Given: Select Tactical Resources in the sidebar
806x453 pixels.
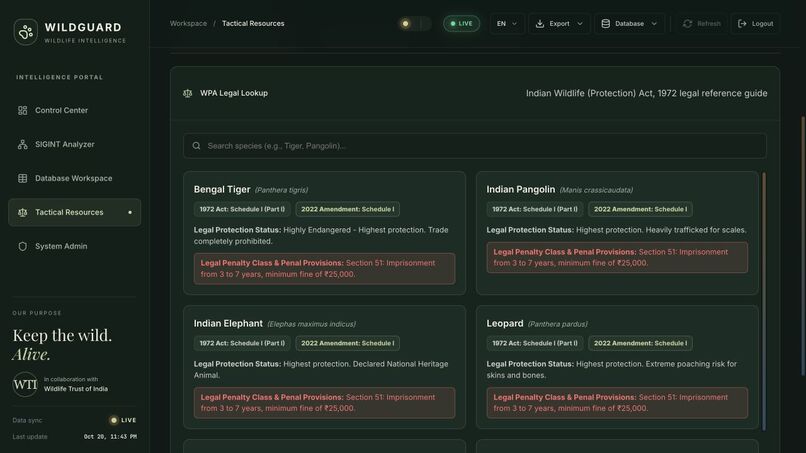Looking at the screenshot, I should (75, 212).
